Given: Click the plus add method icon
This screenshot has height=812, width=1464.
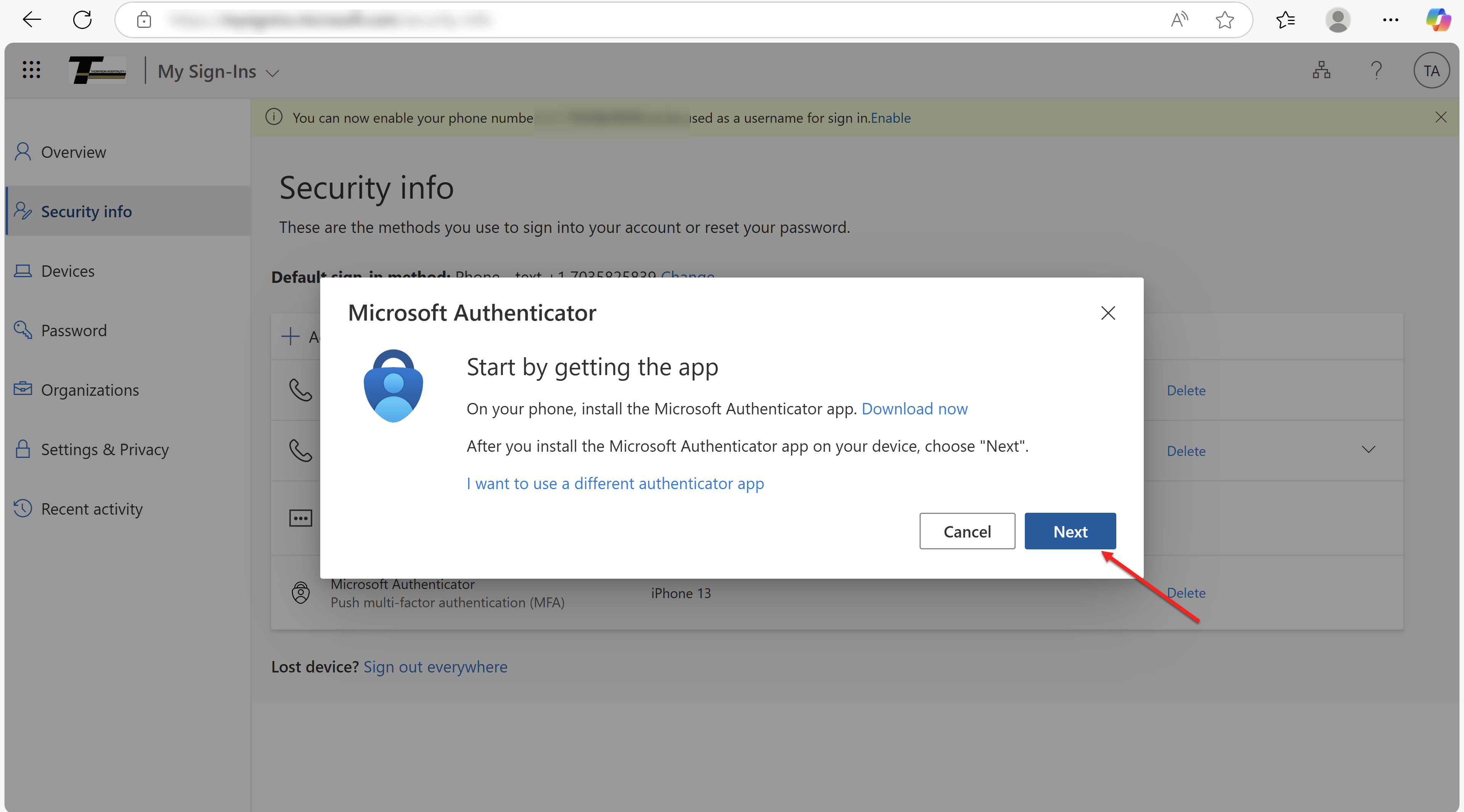Looking at the screenshot, I should click(290, 336).
